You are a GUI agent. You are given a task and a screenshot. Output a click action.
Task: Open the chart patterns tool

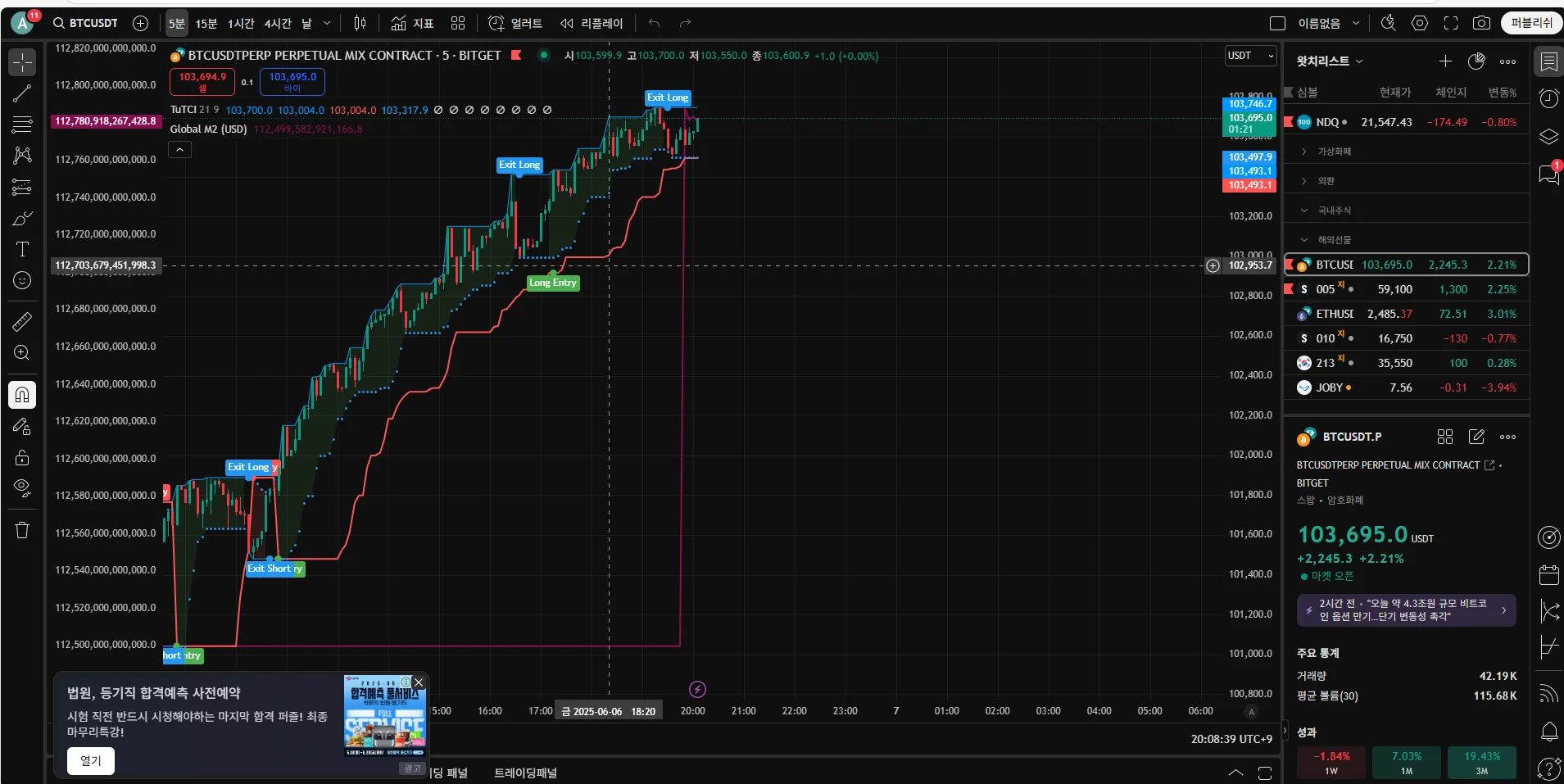pos(22,156)
